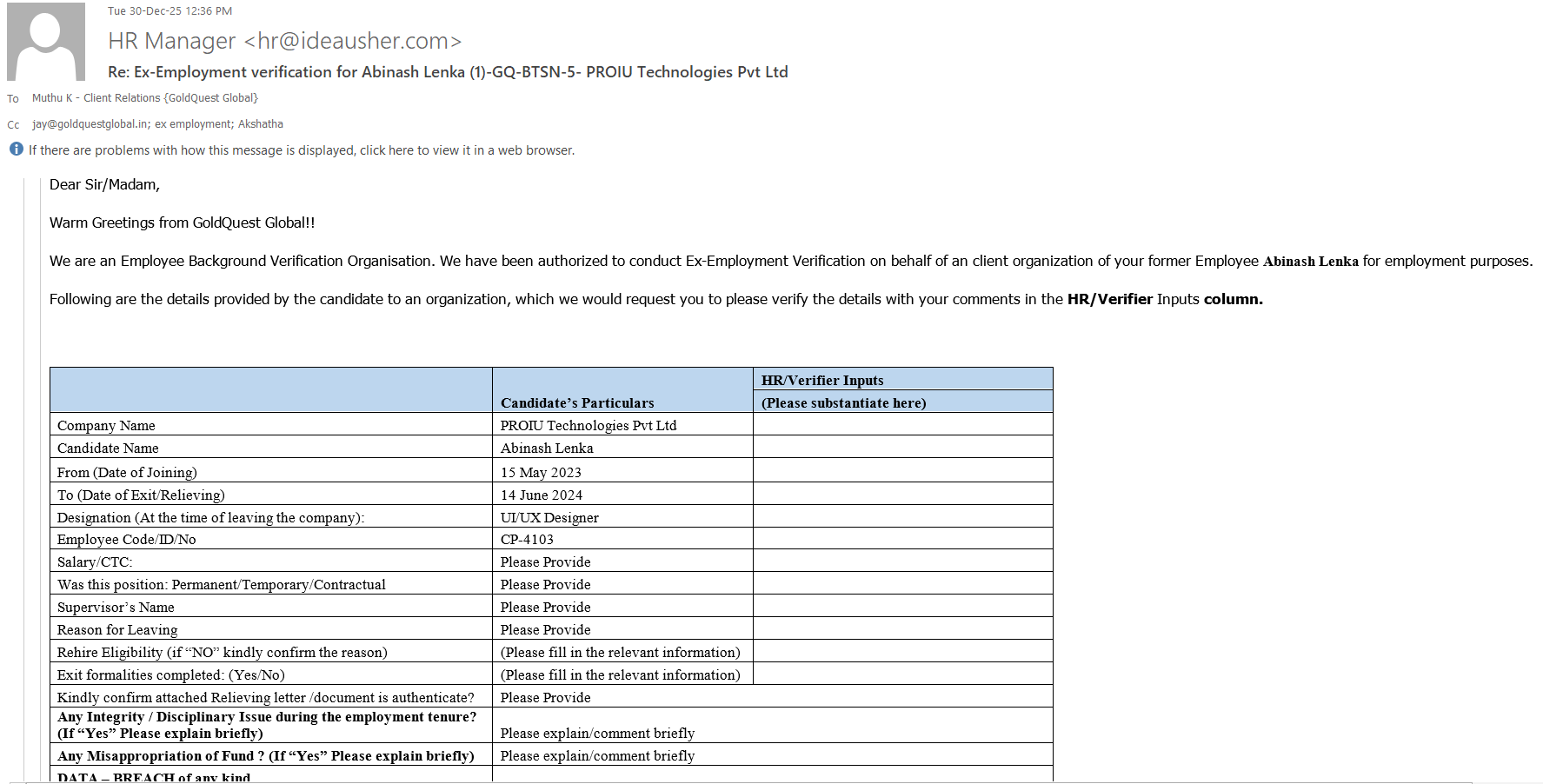Image resolution: width=1543 pixels, height=784 pixels.
Task: Click the bold name Abinash Lenka in body paragraph
Action: pos(1310,262)
